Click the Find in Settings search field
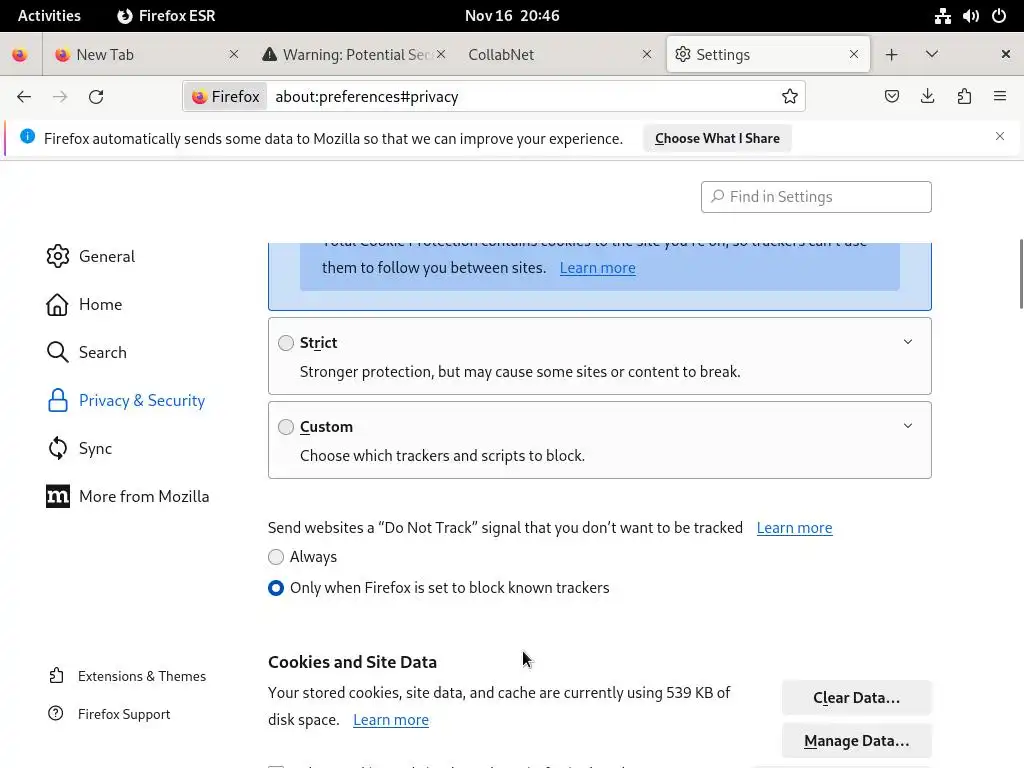This screenshot has height=768, width=1024. coord(816,197)
